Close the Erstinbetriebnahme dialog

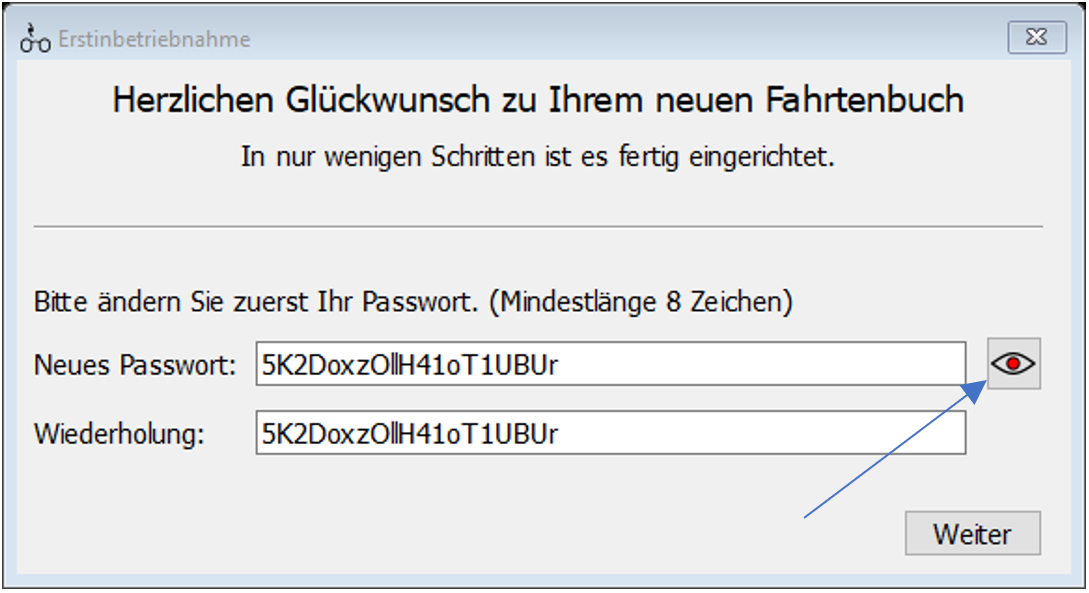coord(1037,37)
